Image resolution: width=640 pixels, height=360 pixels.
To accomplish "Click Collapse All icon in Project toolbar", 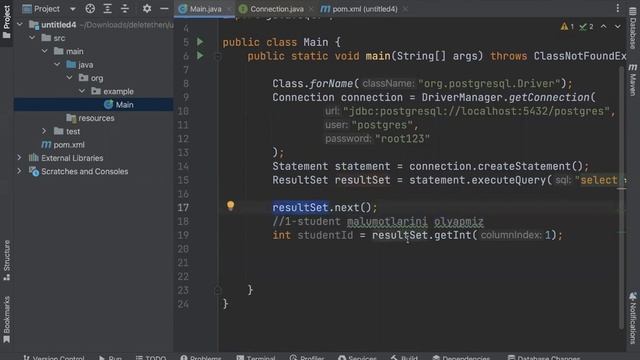I will (x=125, y=9).
